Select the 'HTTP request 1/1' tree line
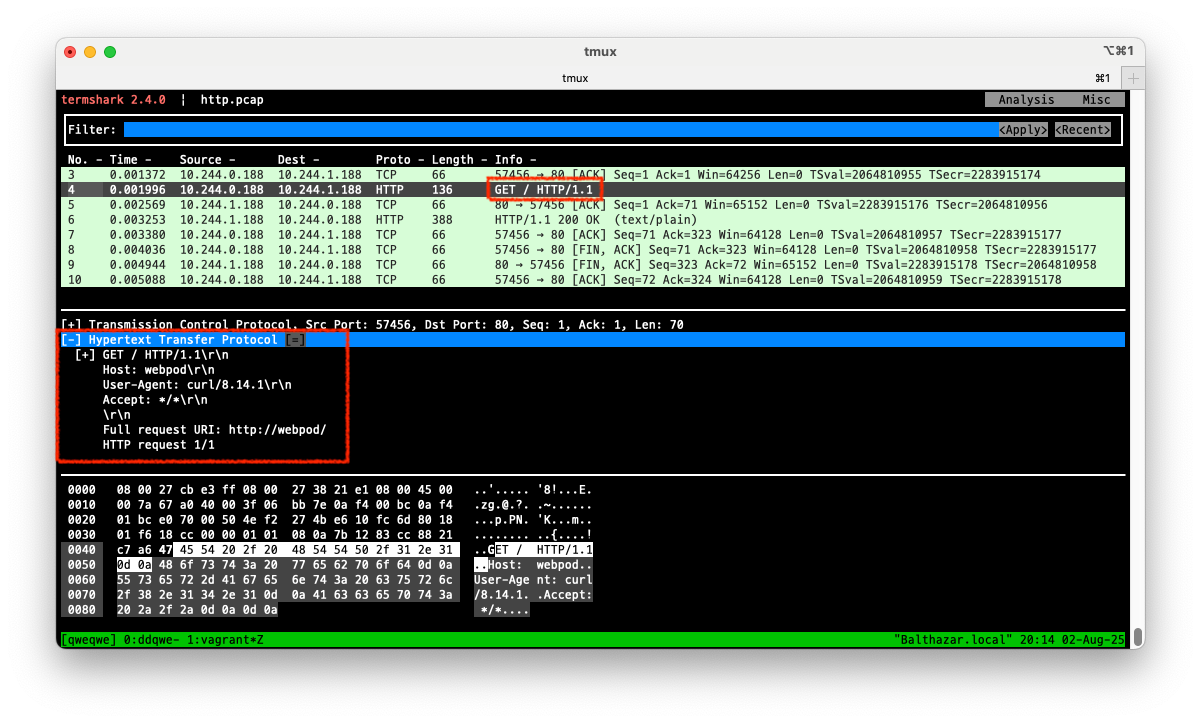The width and height of the screenshot is (1201, 723). 158,445
